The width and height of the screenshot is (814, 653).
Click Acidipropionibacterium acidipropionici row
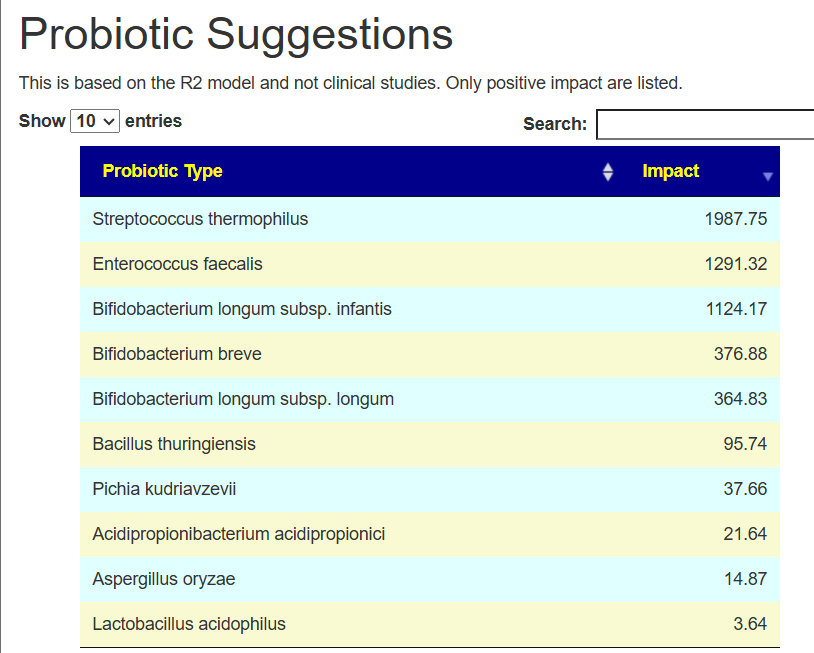[x=239, y=534]
